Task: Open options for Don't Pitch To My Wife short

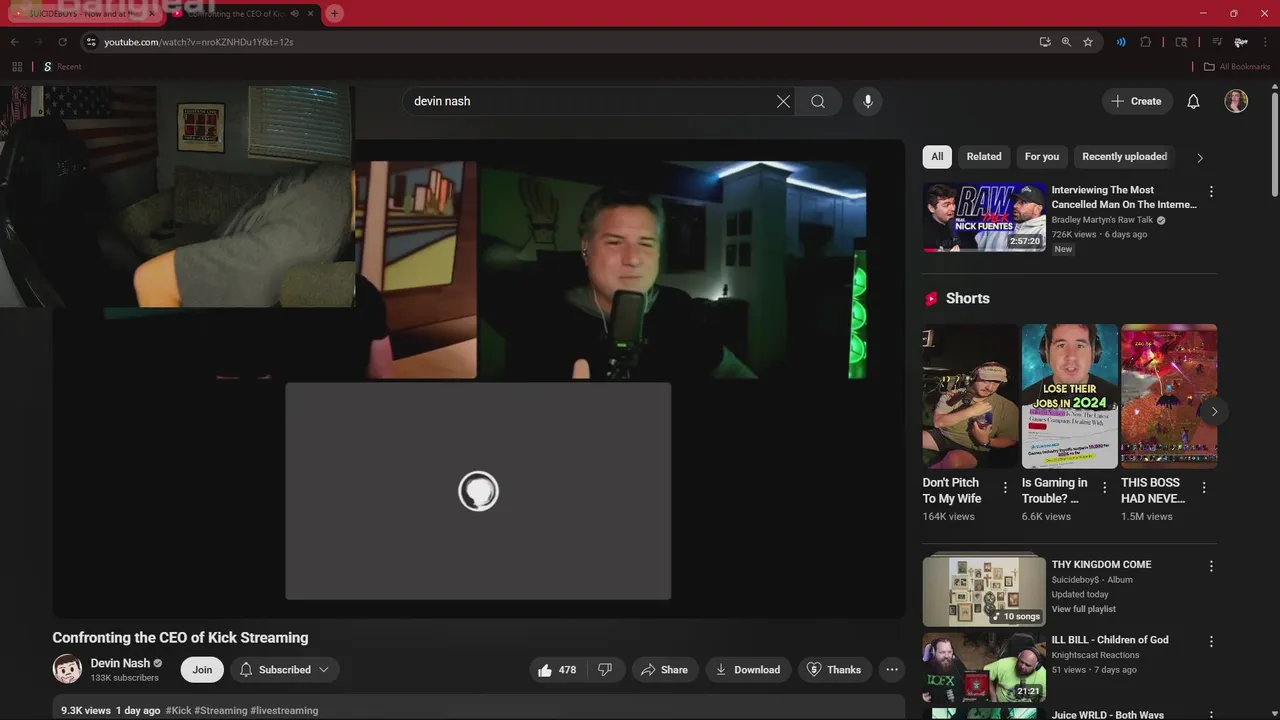Action: [x=1005, y=487]
